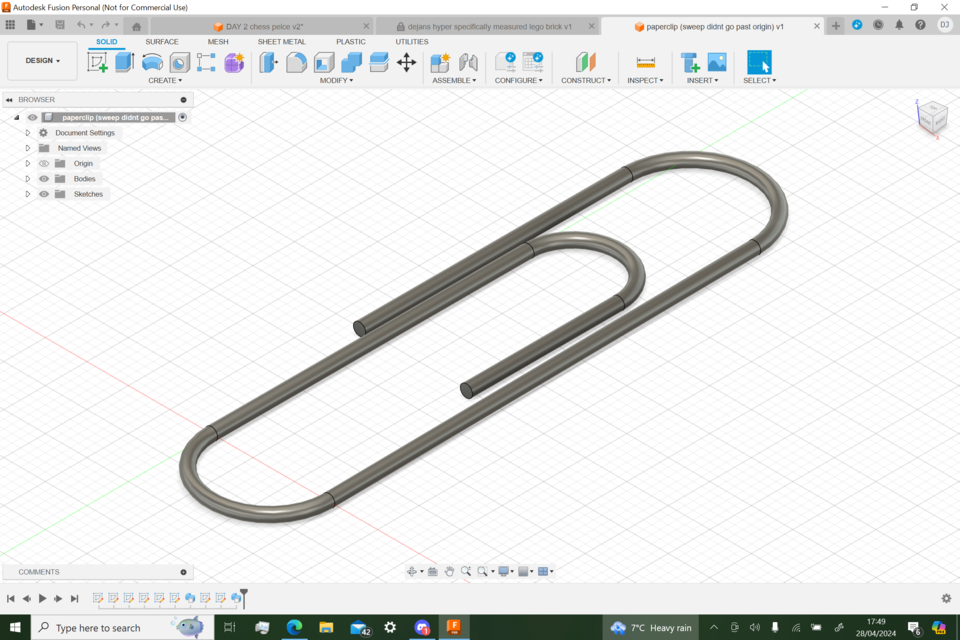The image size is (960, 640).
Task: Launch the Extrude tool
Action: 122,62
